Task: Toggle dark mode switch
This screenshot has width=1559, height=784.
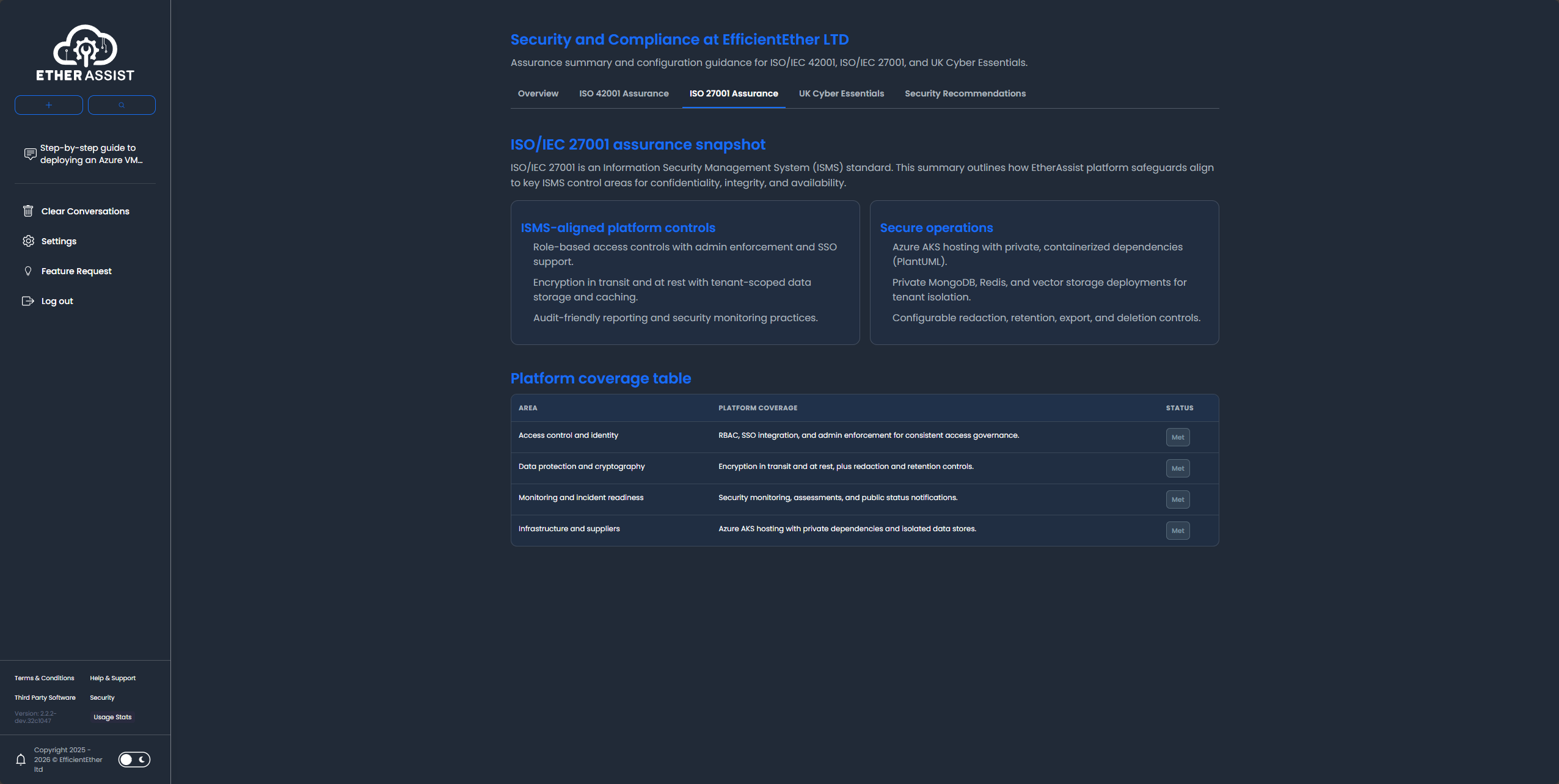Action: tap(134, 760)
